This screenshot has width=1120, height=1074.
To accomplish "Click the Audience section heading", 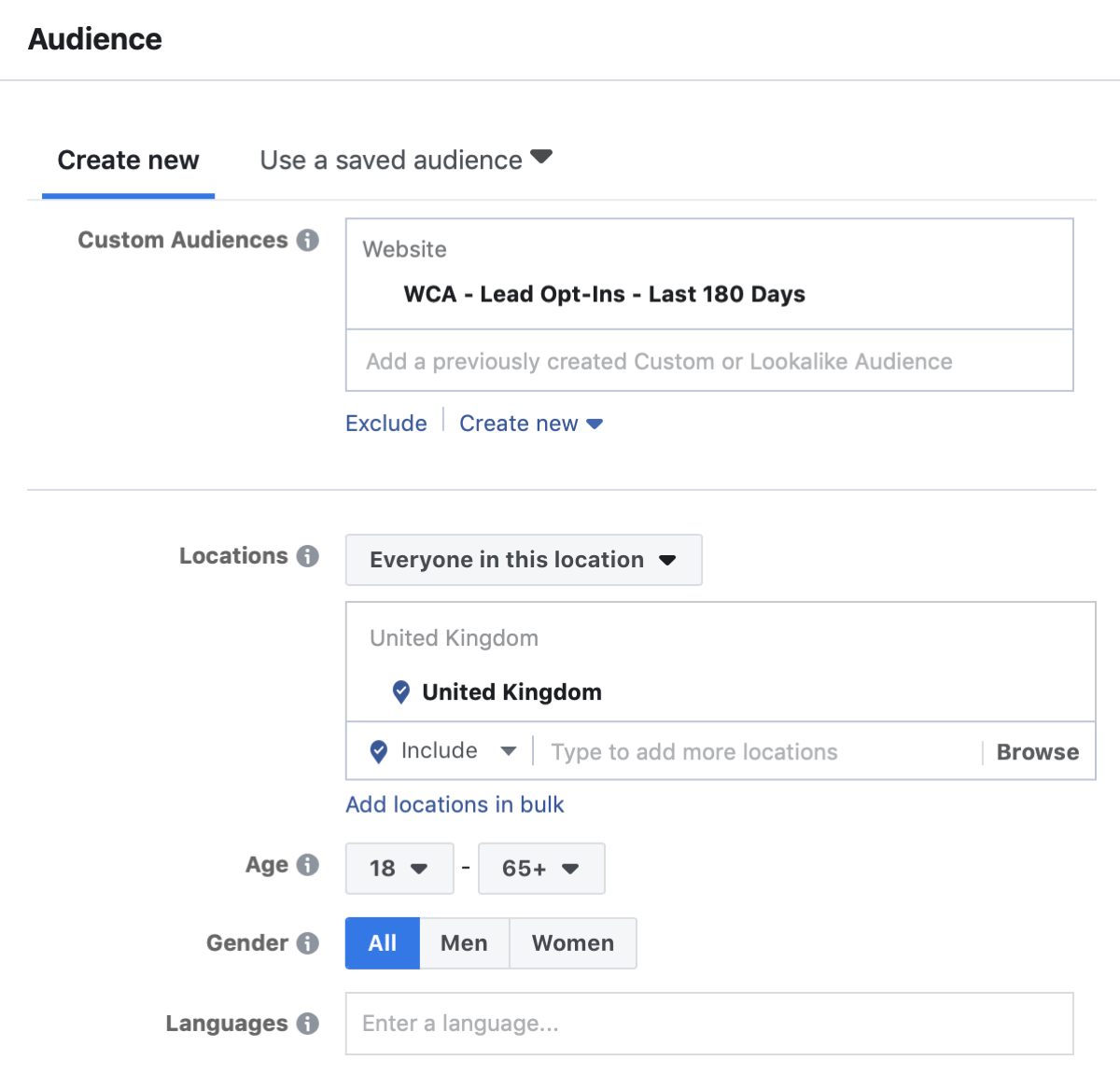I will coord(95,39).
